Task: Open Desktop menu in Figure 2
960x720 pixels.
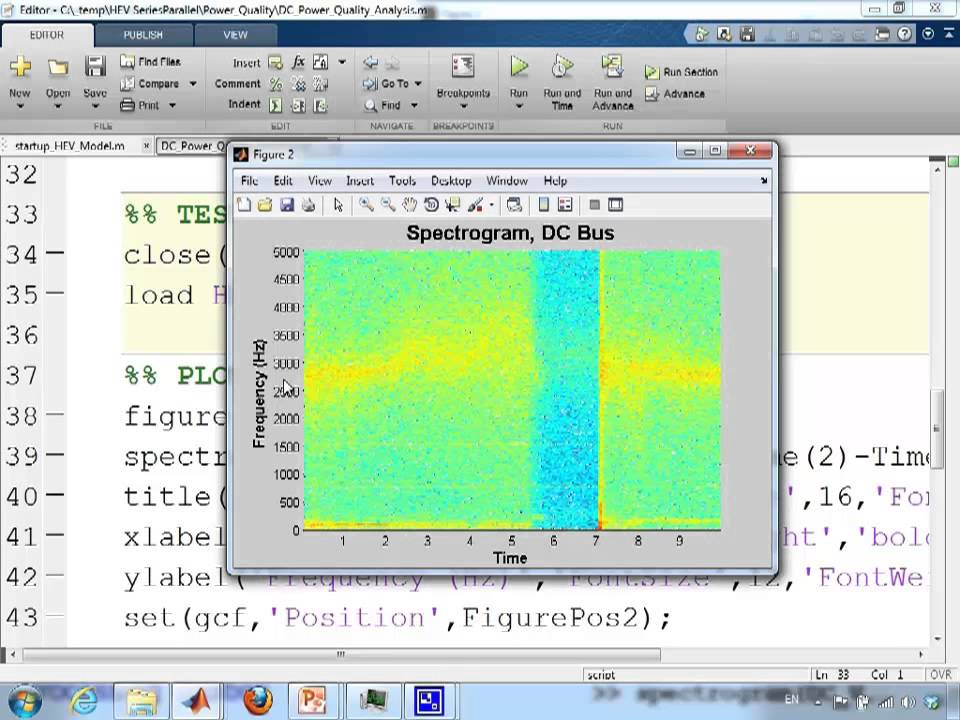Action: [451, 181]
